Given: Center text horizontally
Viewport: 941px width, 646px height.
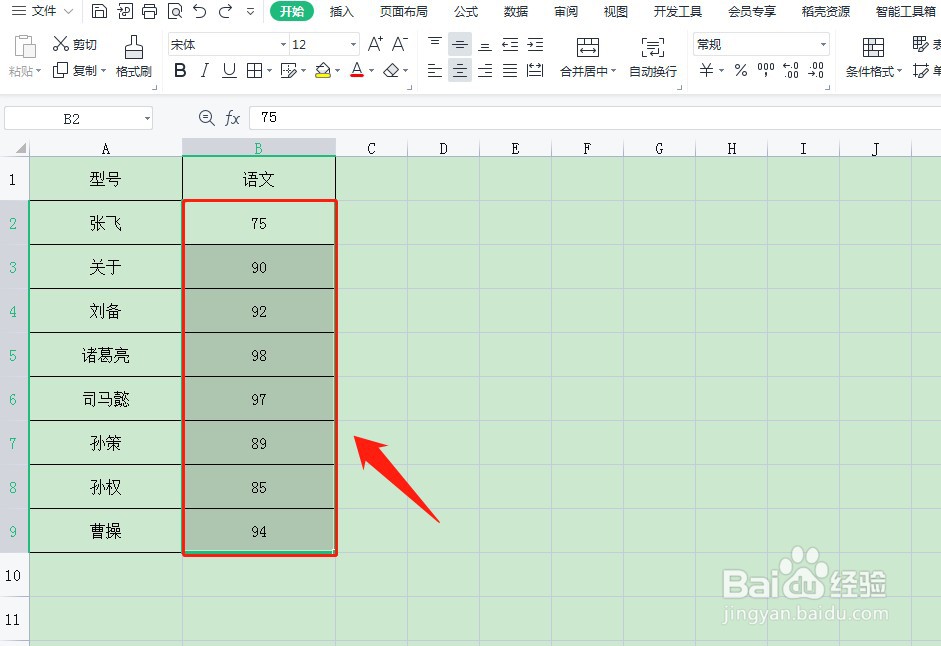Looking at the screenshot, I should point(460,70).
